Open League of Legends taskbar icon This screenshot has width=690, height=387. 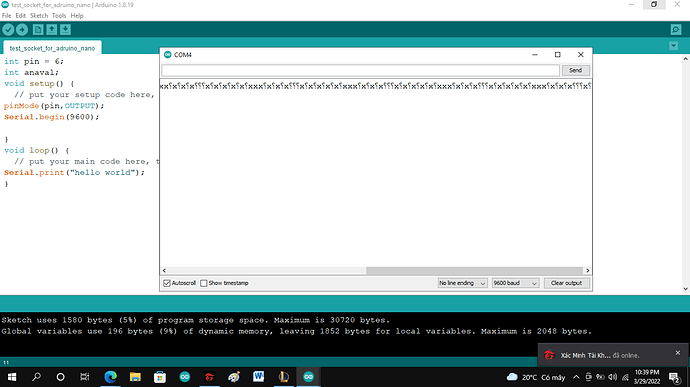(x=283, y=377)
